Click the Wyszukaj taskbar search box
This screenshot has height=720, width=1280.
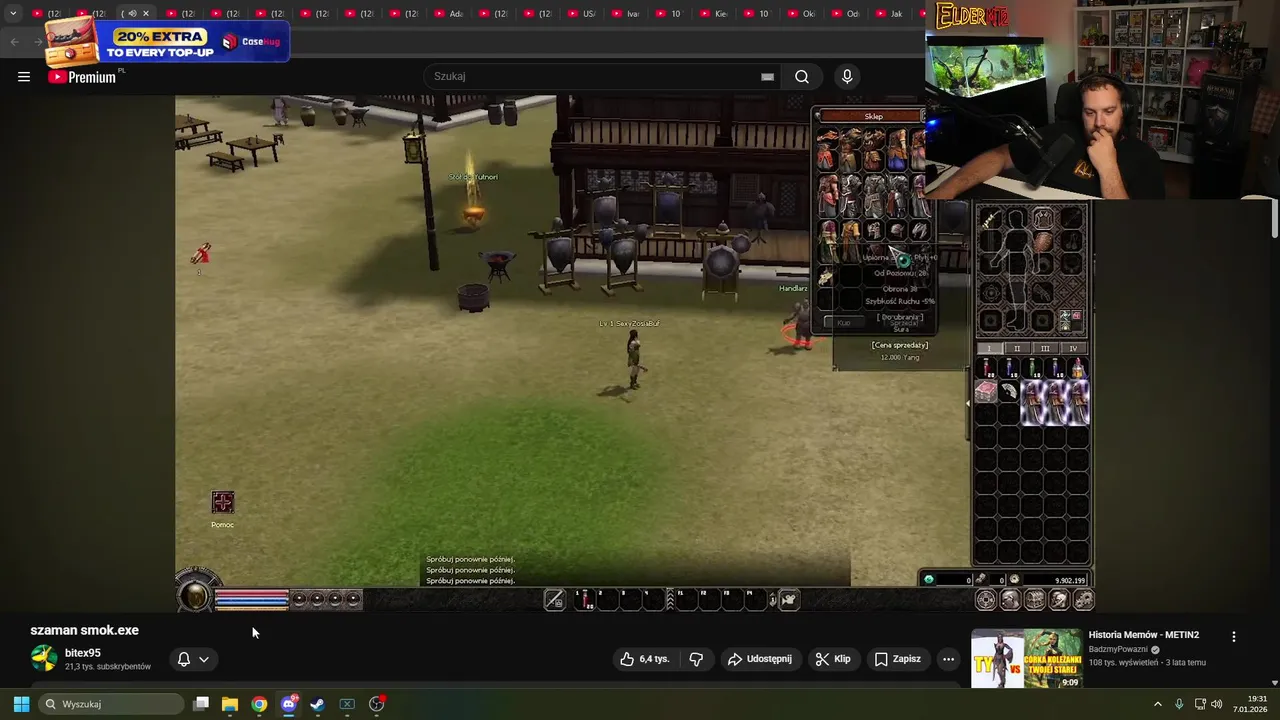click(112, 704)
